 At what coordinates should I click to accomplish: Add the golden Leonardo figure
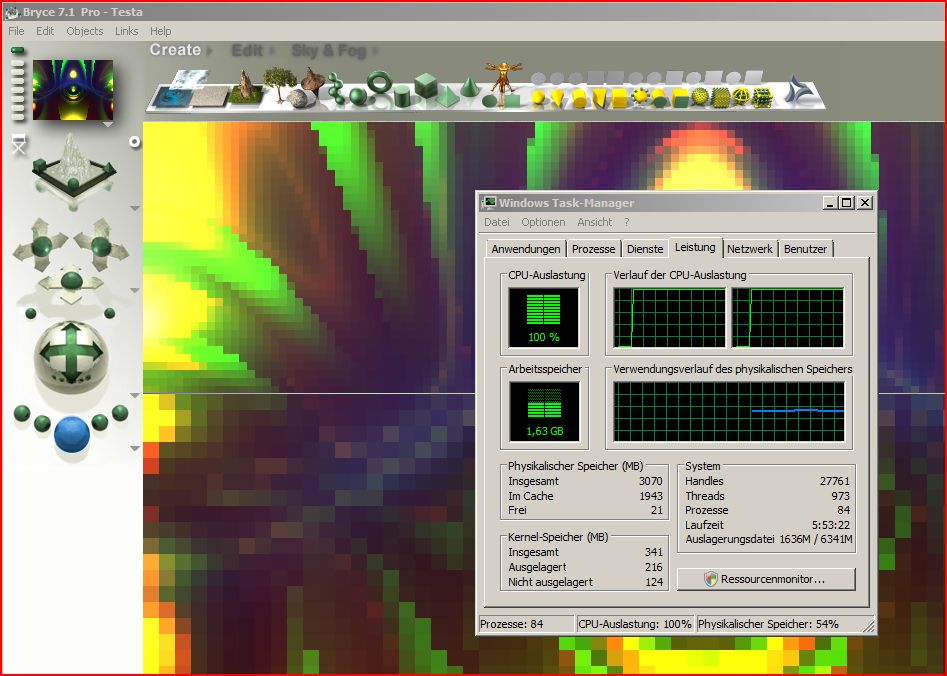coord(502,77)
